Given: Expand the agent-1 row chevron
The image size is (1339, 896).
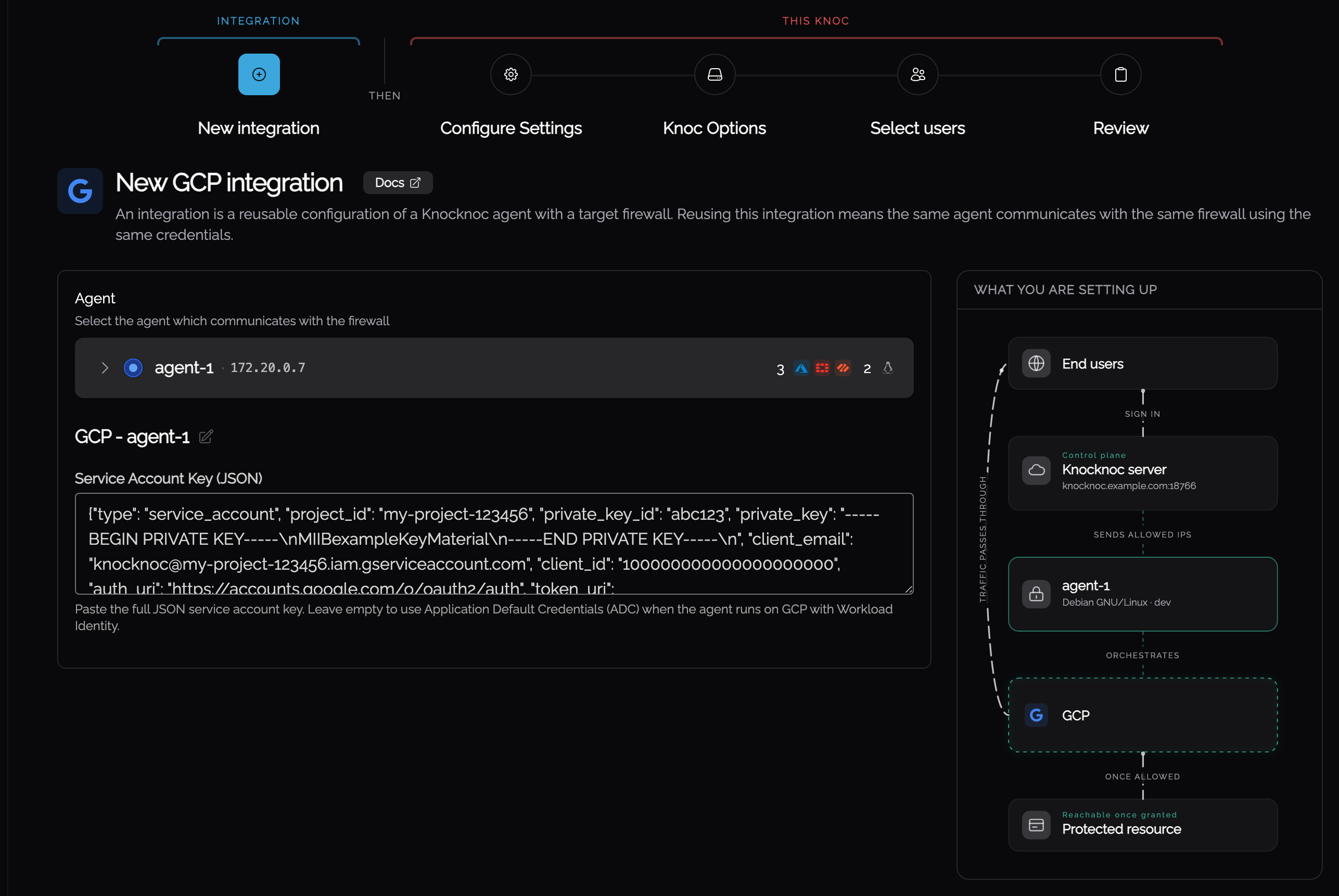Looking at the screenshot, I should [x=105, y=368].
